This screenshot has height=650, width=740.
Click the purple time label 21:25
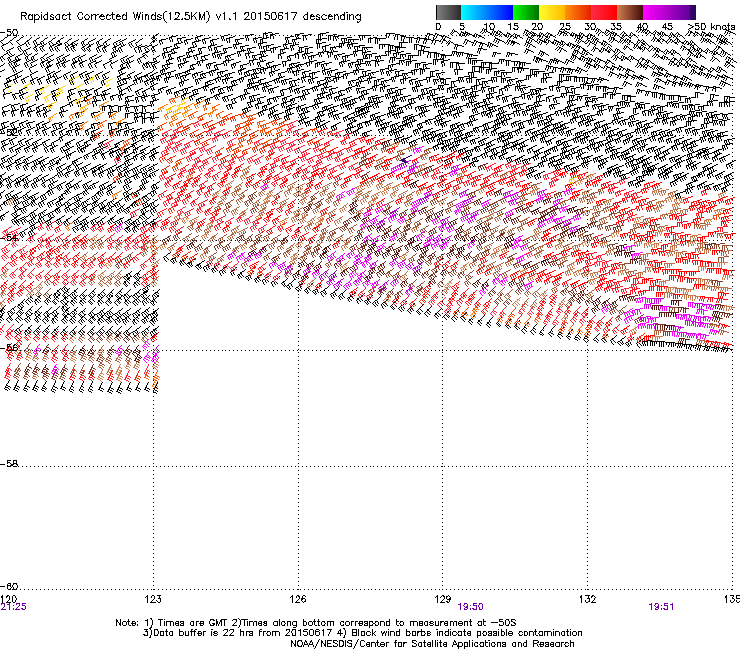tap(14, 607)
